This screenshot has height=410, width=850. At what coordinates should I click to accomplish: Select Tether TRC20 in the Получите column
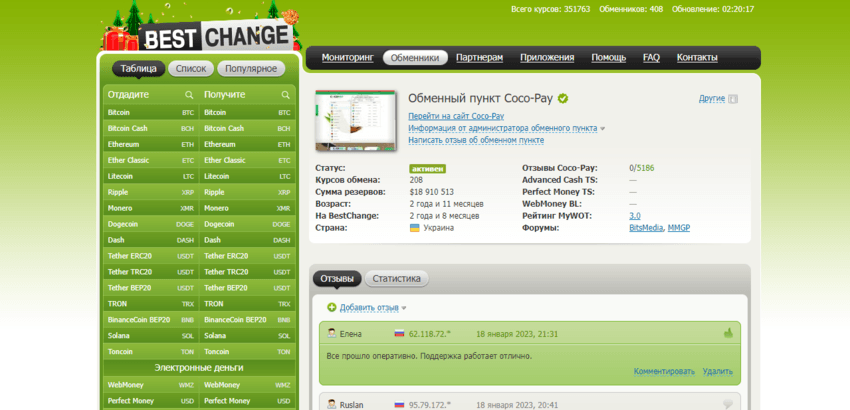(247, 272)
